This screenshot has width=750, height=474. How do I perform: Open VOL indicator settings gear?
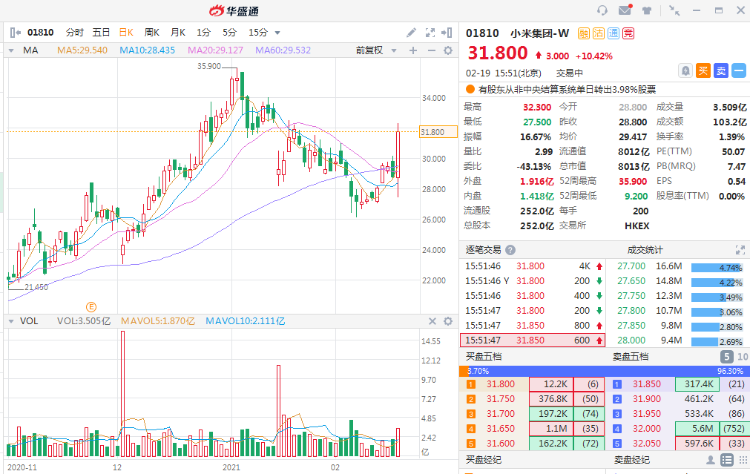[x=448, y=321]
